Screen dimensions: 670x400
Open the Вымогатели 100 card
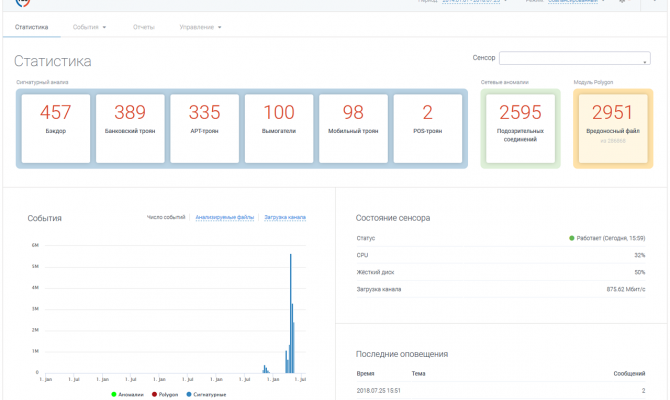coord(279,128)
